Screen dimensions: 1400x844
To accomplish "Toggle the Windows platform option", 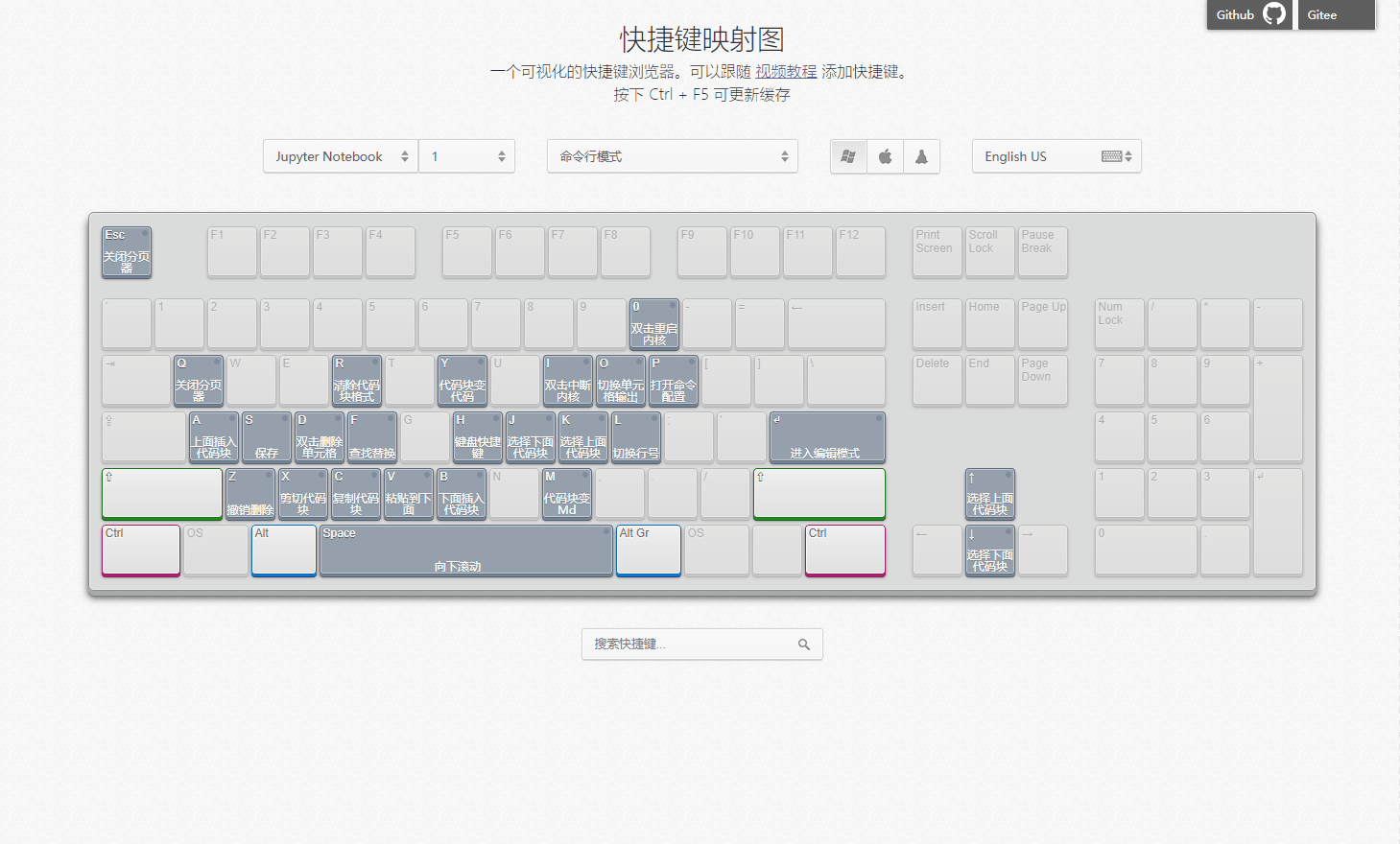I will tap(848, 156).
